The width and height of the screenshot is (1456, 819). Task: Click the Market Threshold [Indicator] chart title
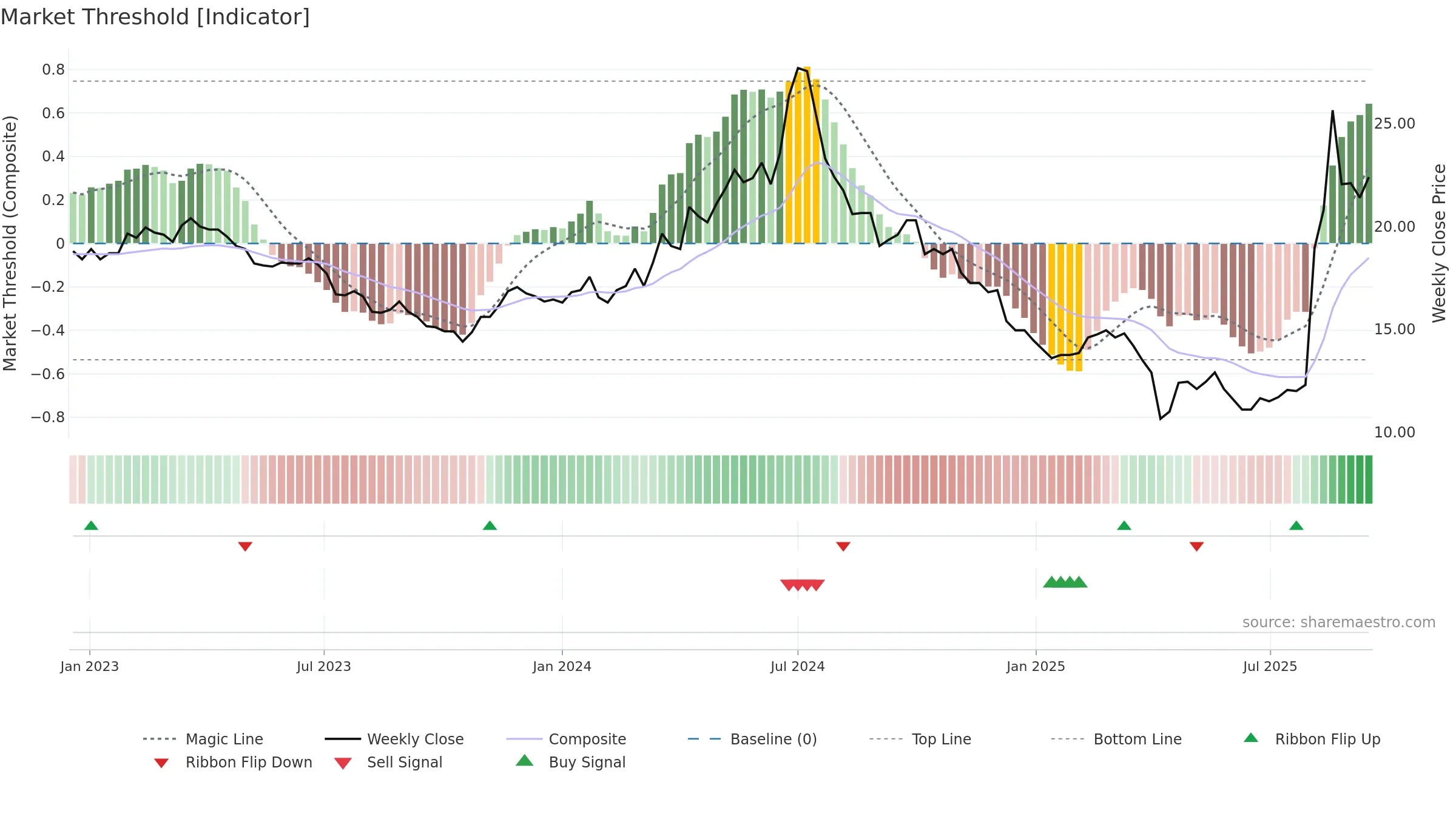[x=155, y=17]
